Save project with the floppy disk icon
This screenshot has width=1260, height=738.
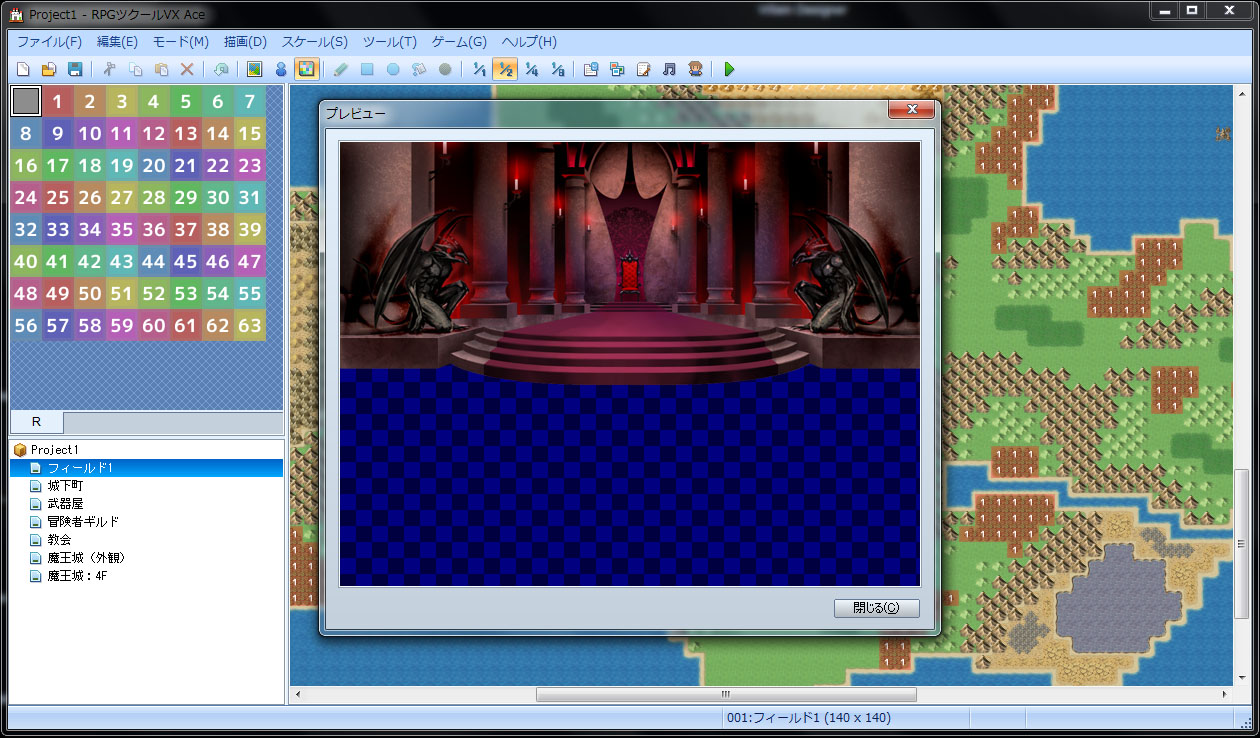[x=74, y=70]
